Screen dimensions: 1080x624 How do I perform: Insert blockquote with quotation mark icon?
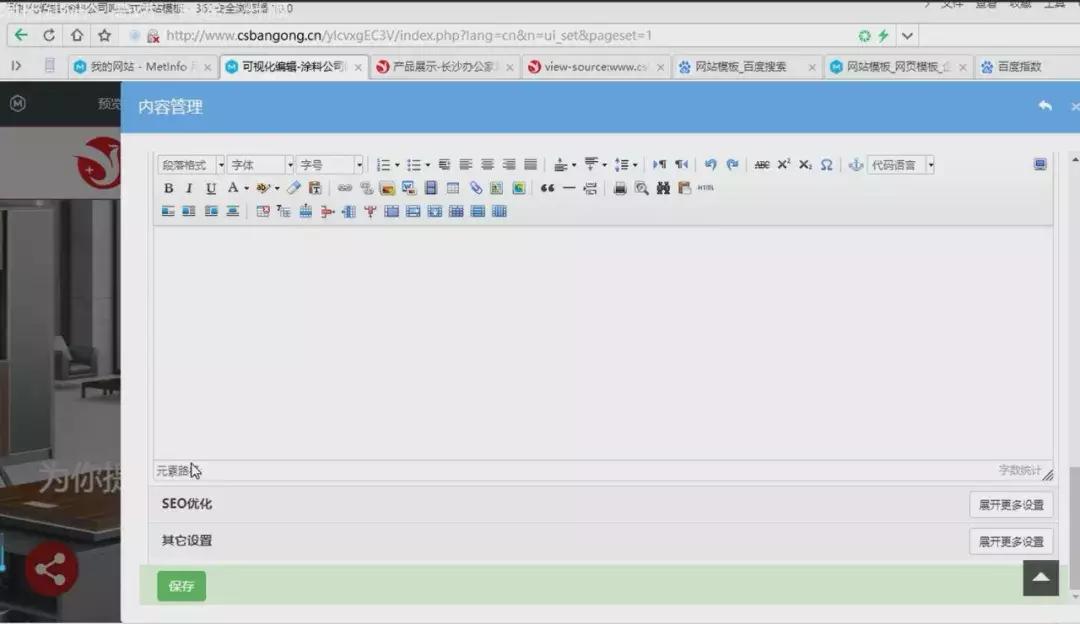pos(547,188)
